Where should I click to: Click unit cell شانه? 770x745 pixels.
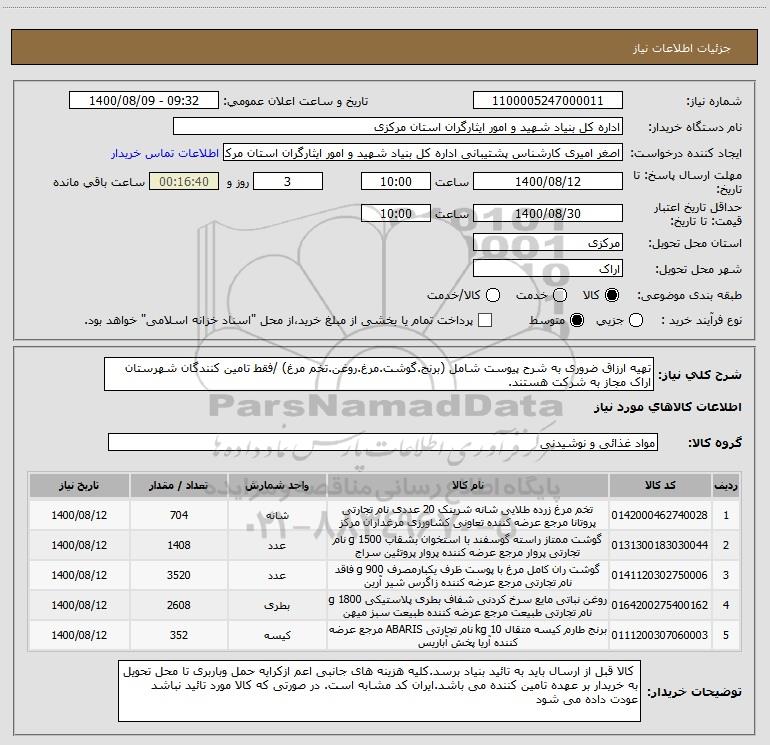[277, 516]
